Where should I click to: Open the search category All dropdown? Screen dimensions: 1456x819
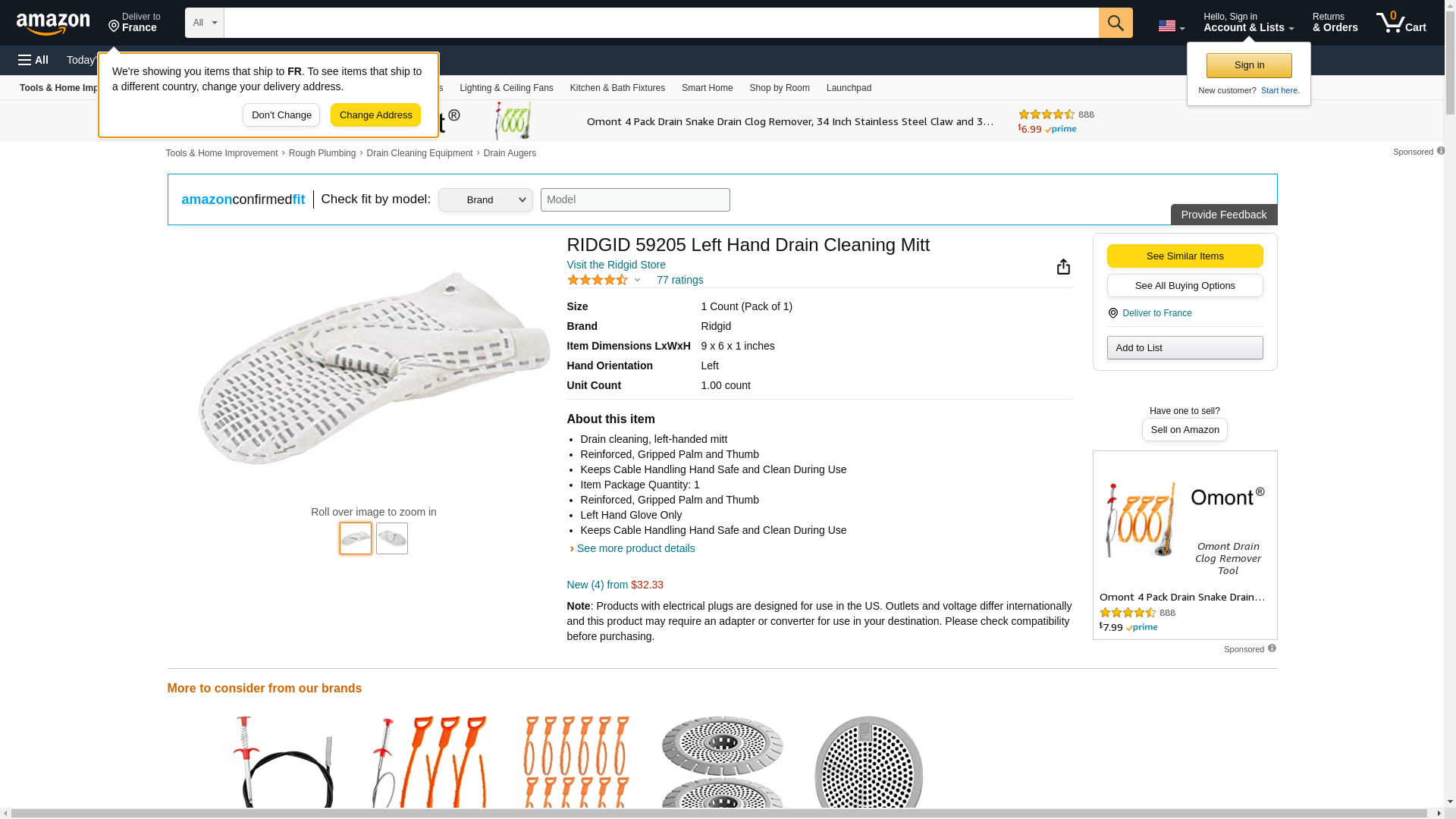204,23
